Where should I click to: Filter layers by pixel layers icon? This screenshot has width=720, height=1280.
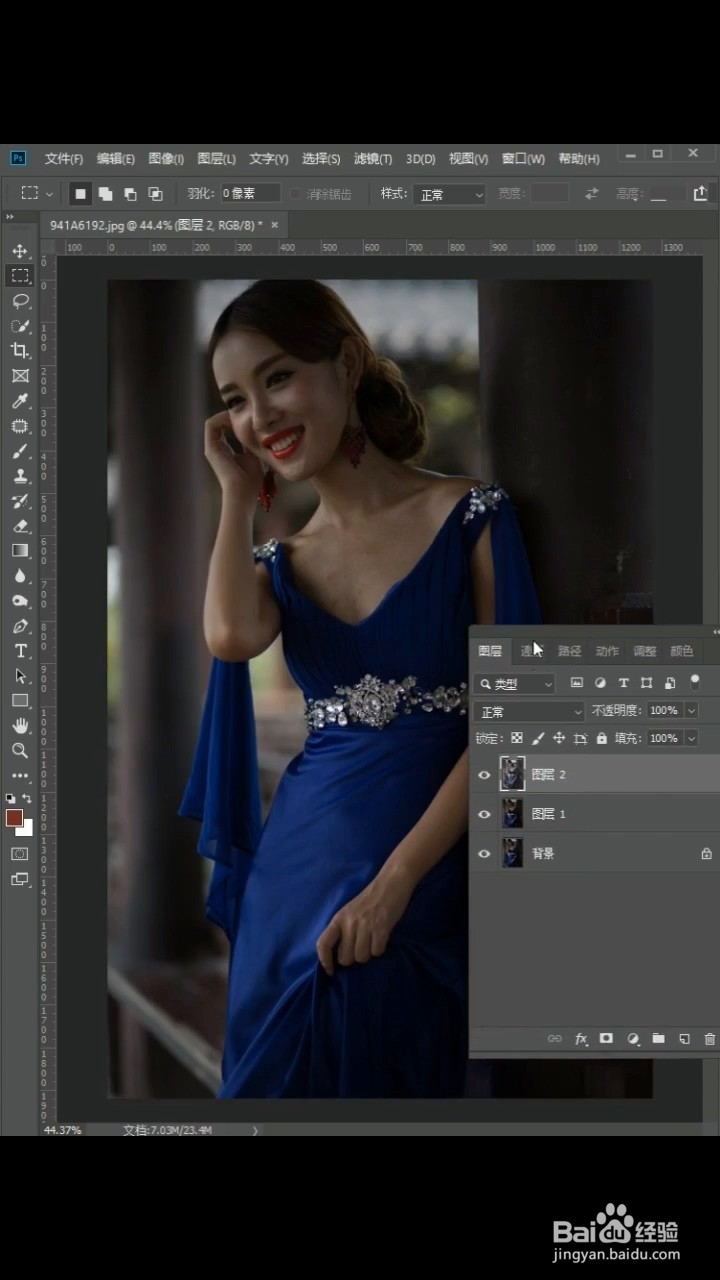pos(576,683)
